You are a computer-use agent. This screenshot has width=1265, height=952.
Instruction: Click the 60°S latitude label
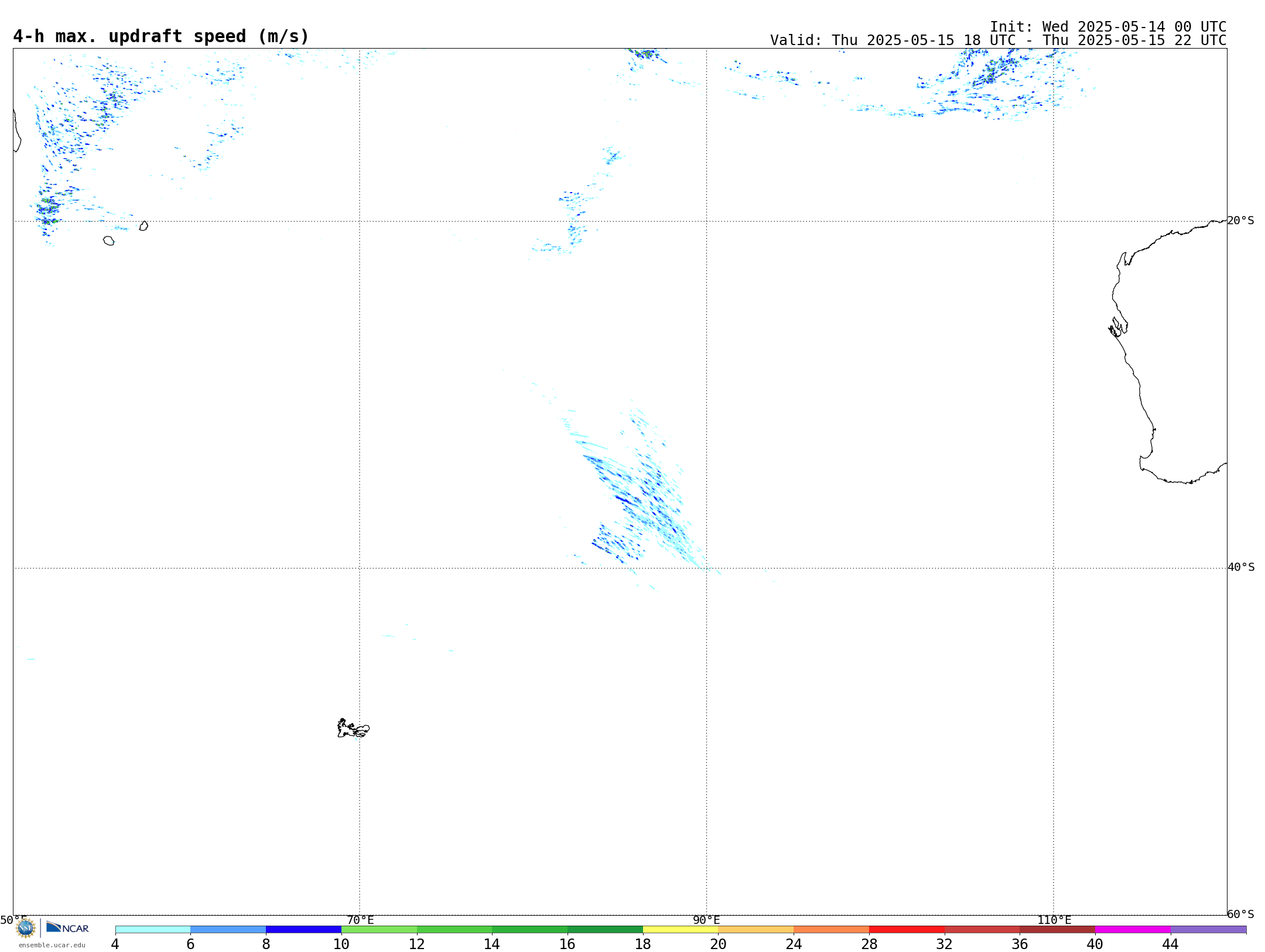[1240, 914]
